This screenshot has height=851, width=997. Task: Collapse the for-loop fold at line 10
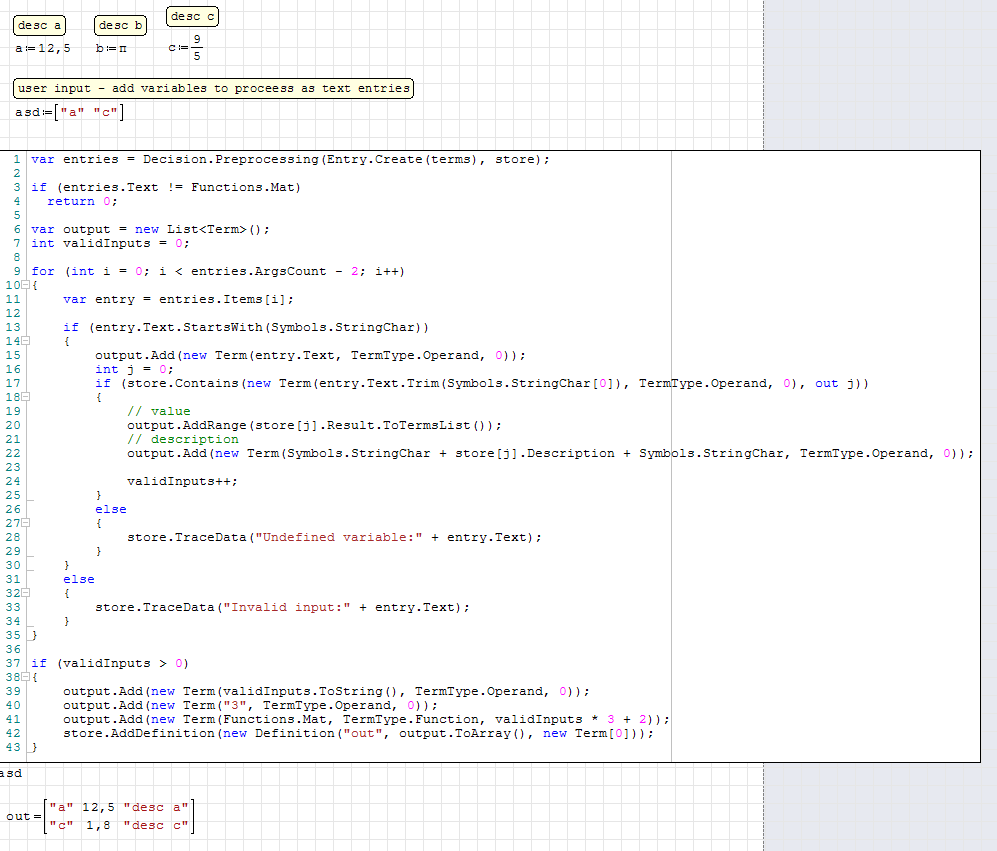pos(26,285)
